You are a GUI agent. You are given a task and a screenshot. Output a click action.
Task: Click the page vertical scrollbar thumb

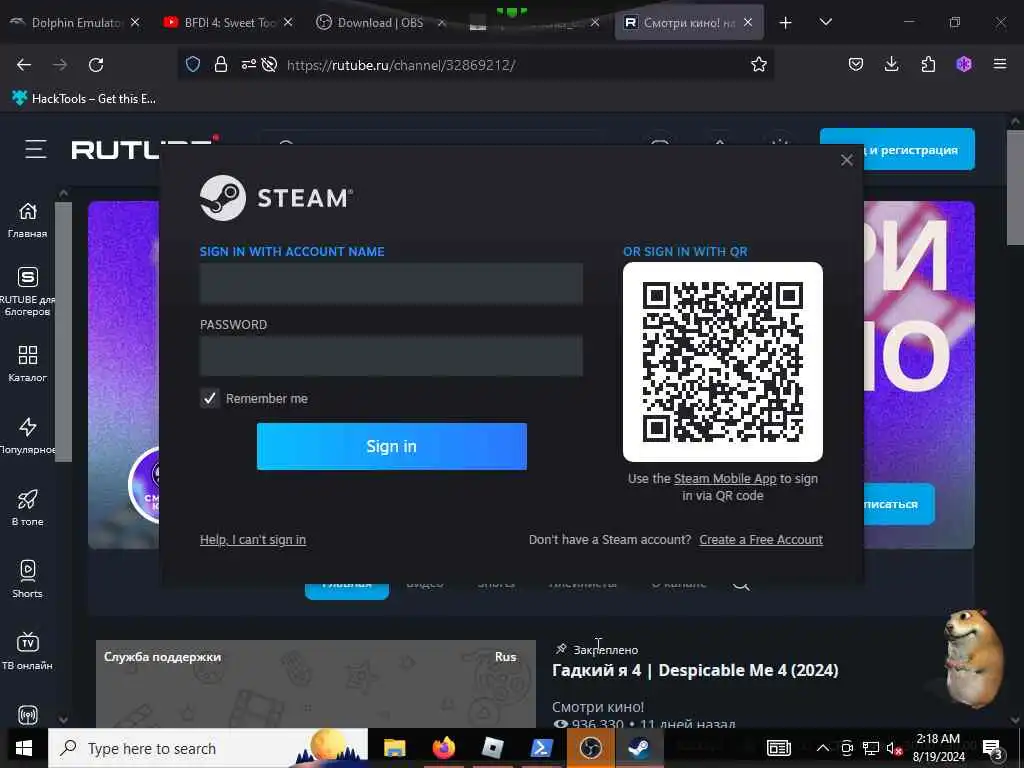pos(1015,187)
